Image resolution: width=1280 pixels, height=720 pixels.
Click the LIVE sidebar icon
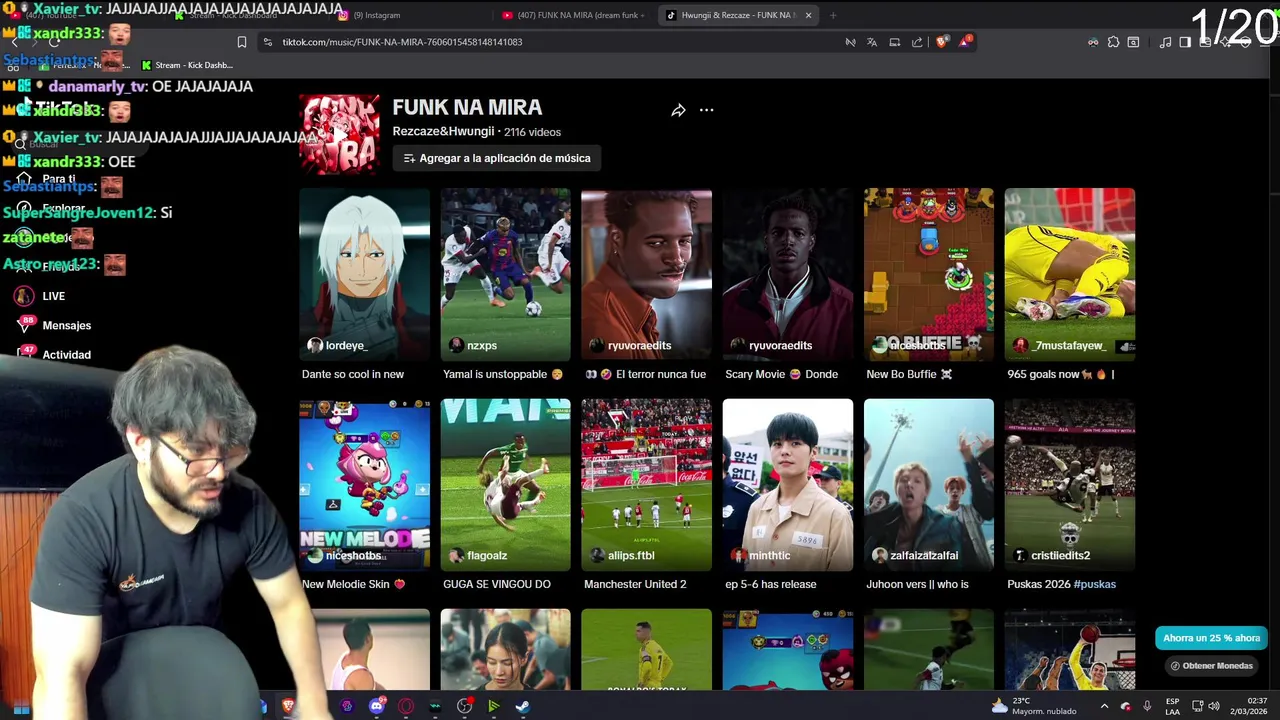24,296
